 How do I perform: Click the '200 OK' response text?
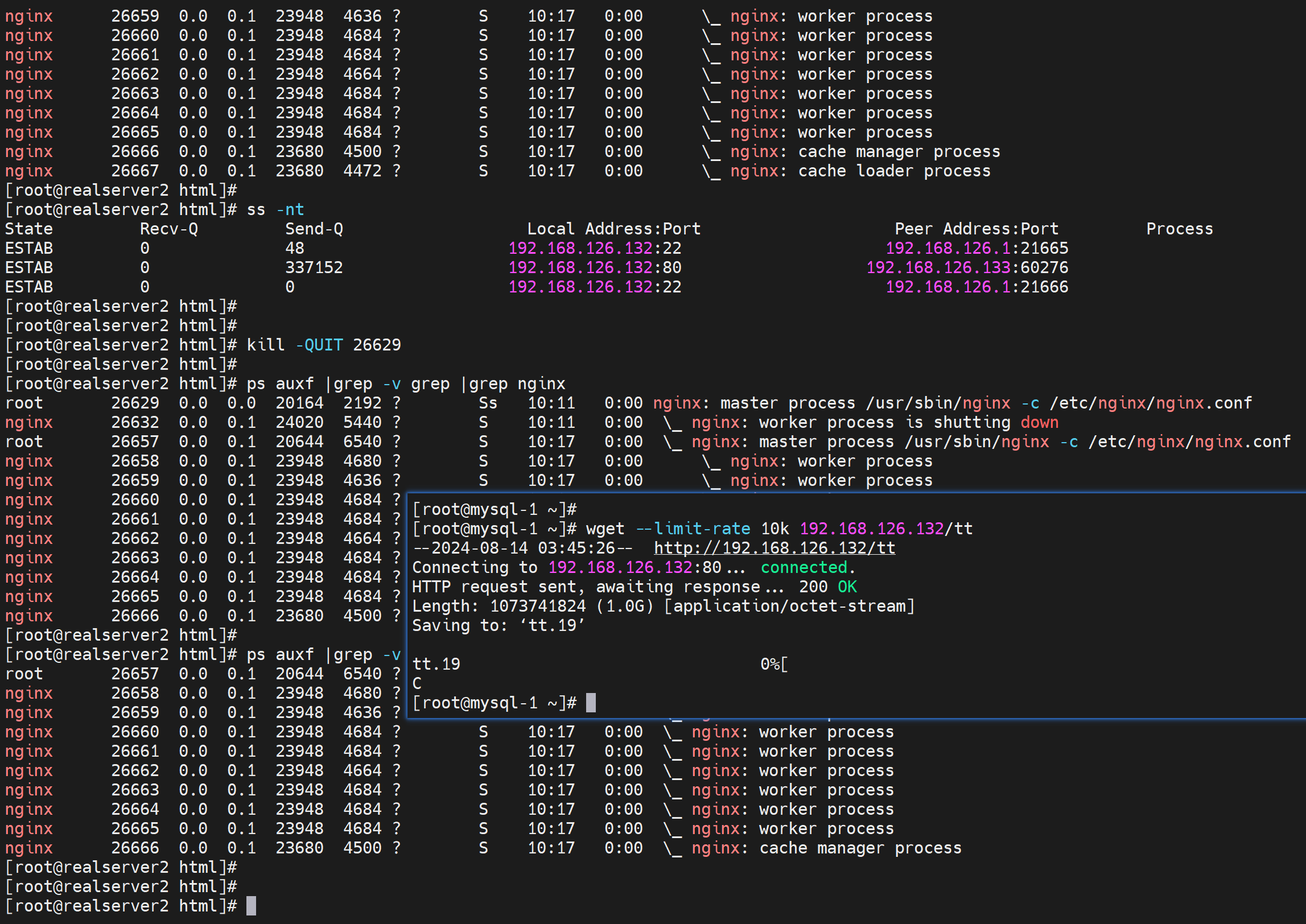(x=827, y=587)
